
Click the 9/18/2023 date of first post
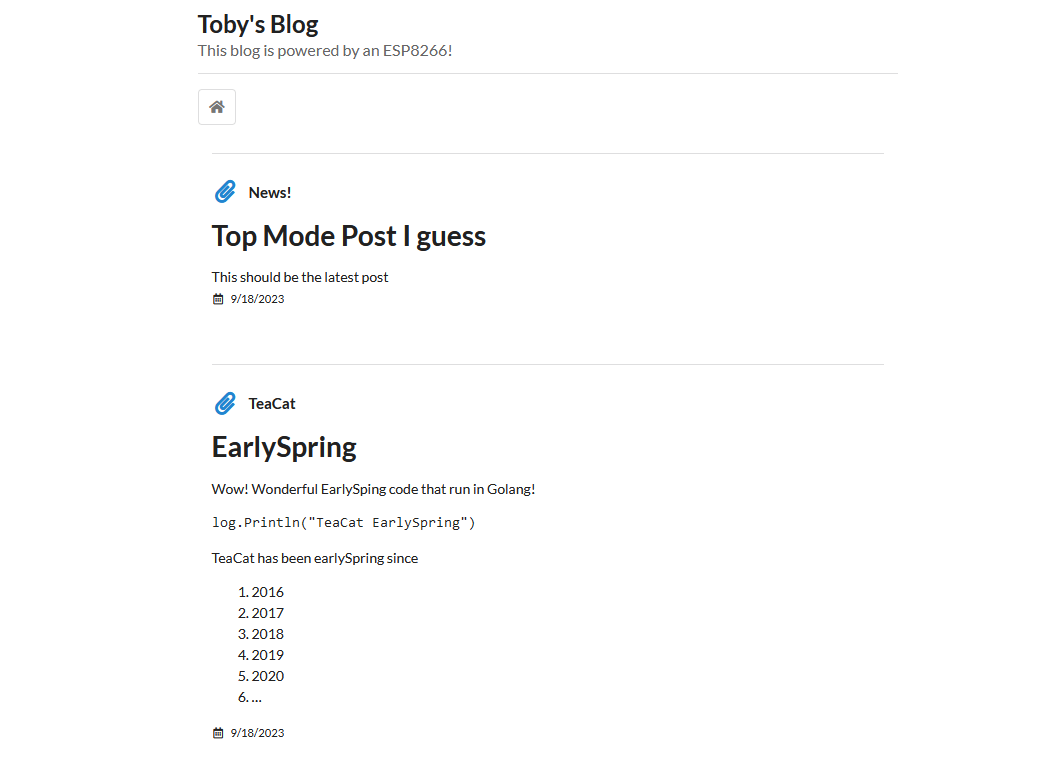pos(257,299)
